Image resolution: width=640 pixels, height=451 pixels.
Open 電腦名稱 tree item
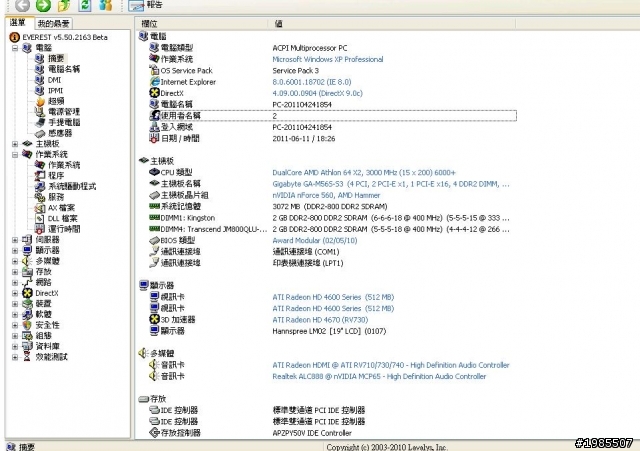64,69
